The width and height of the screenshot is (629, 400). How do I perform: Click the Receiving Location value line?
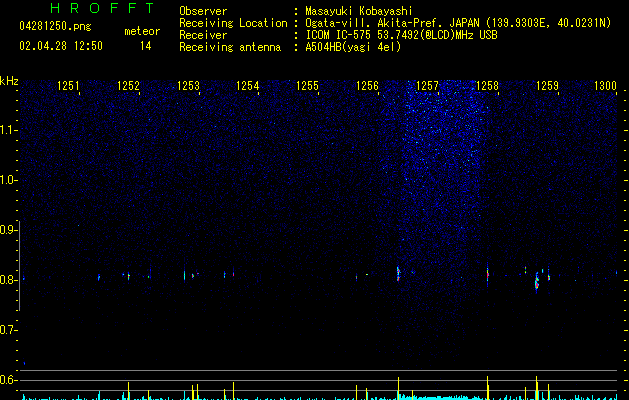pos(458,23)
